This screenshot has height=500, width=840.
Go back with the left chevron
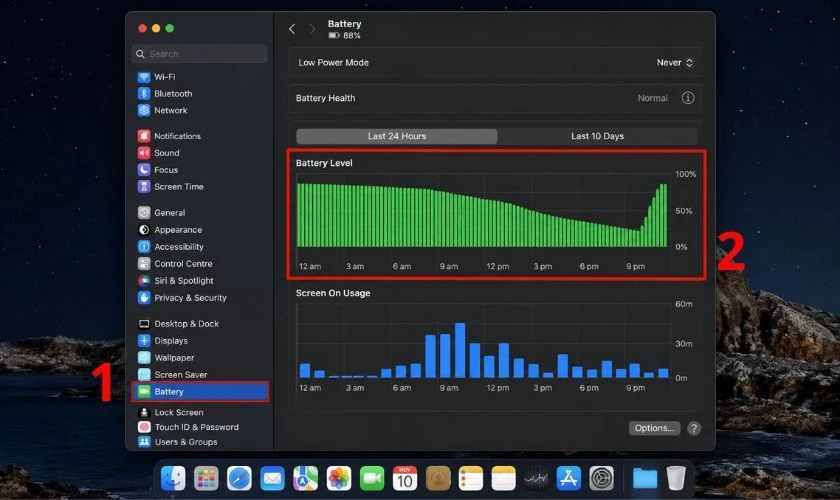[292, 29]
